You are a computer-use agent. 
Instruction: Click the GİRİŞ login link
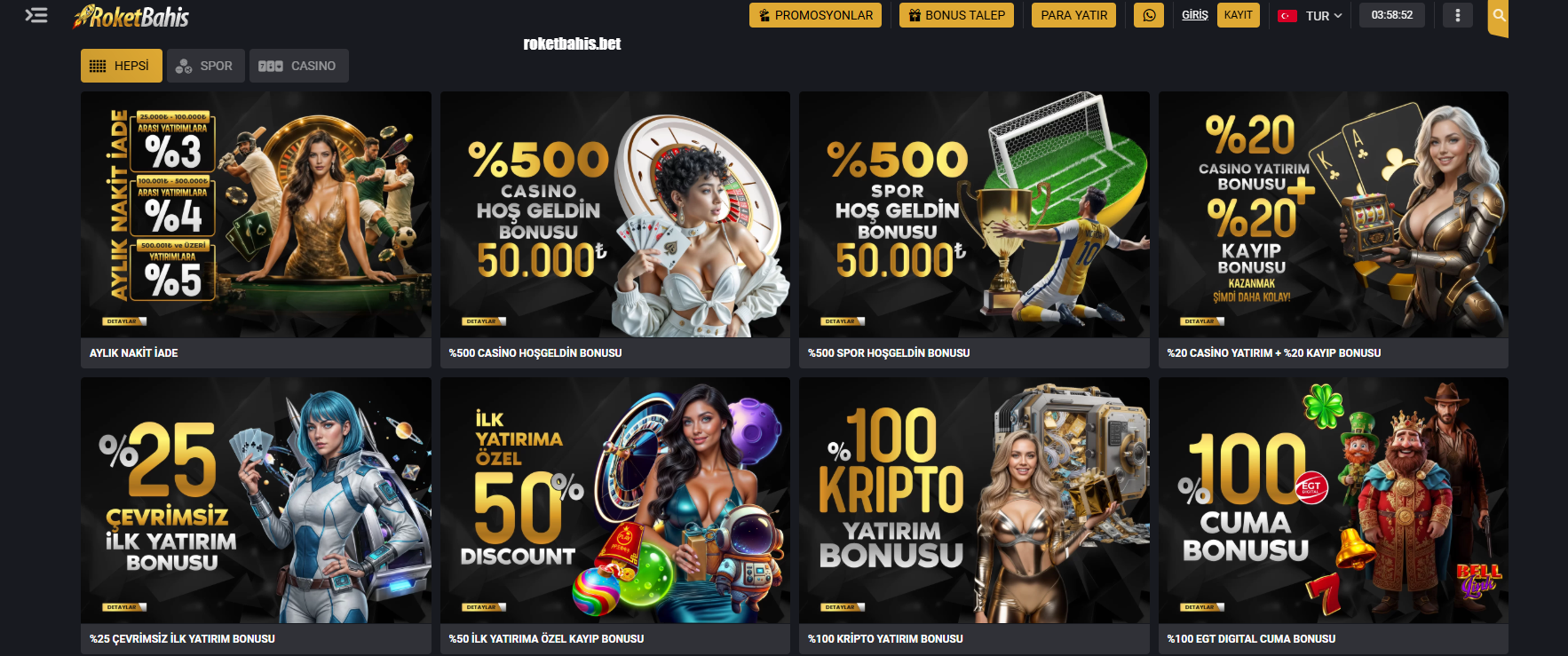point(1194,15)
